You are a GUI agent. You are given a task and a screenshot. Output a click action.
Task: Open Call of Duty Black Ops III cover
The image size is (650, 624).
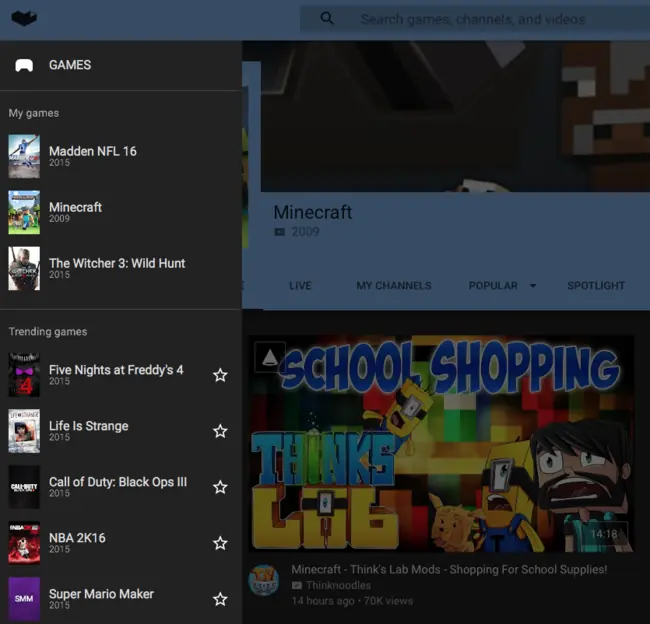click(x=24, y=487)
